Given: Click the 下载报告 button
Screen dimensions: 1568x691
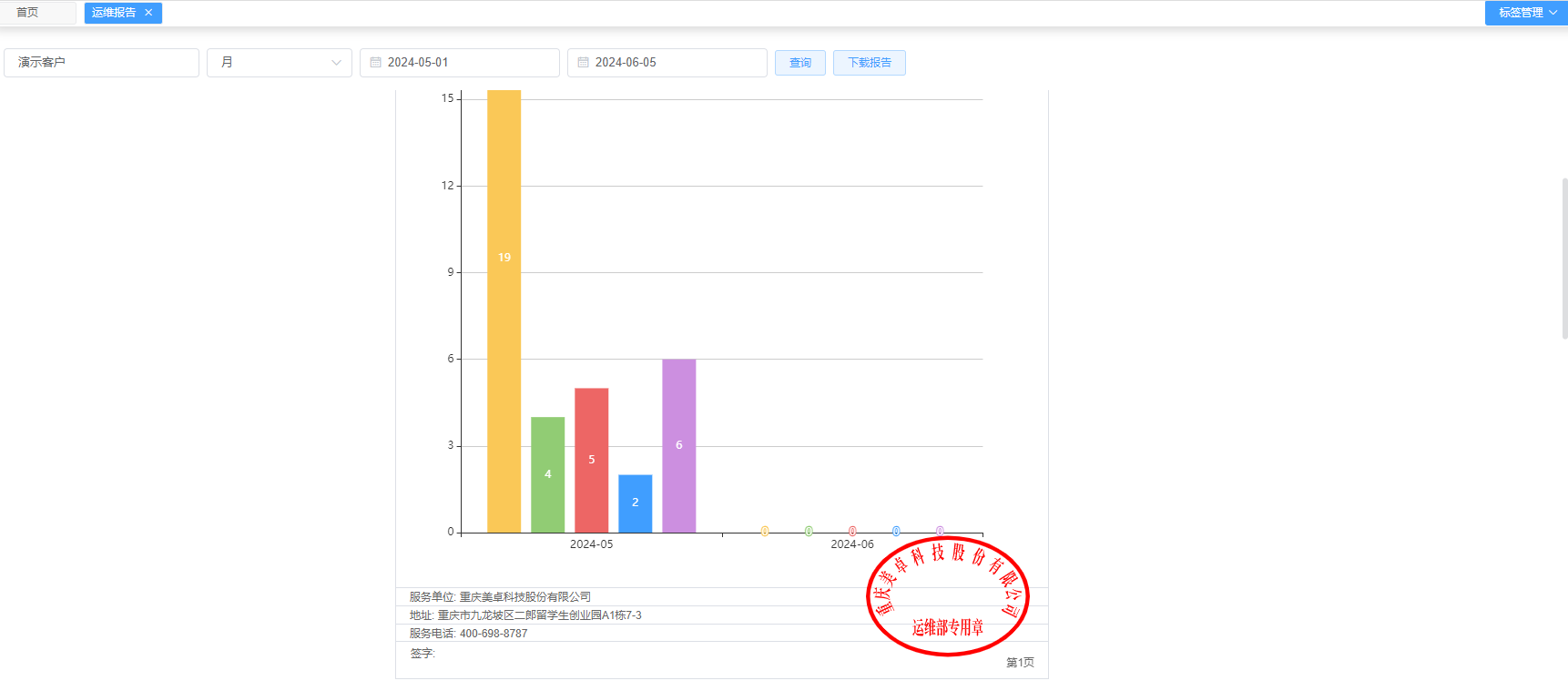Looking at the screenshot, I should (x=869, y=63).
